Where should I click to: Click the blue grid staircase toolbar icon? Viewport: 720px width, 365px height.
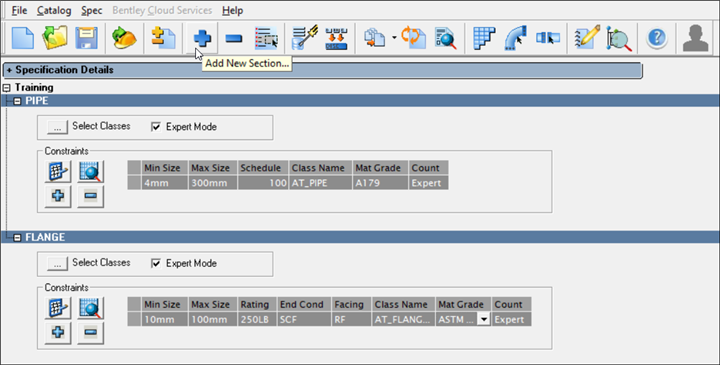point(484,38)
